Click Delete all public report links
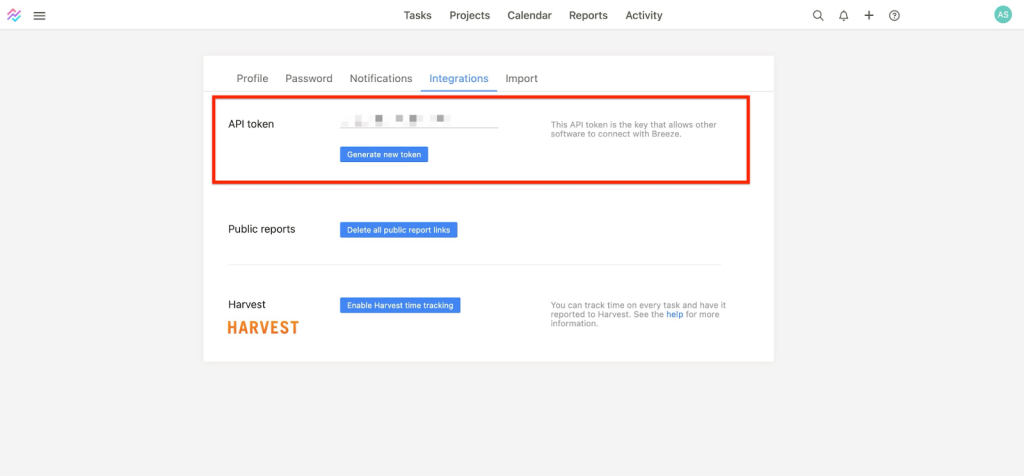The image size is (1024, 476). [x=398, y=230]
